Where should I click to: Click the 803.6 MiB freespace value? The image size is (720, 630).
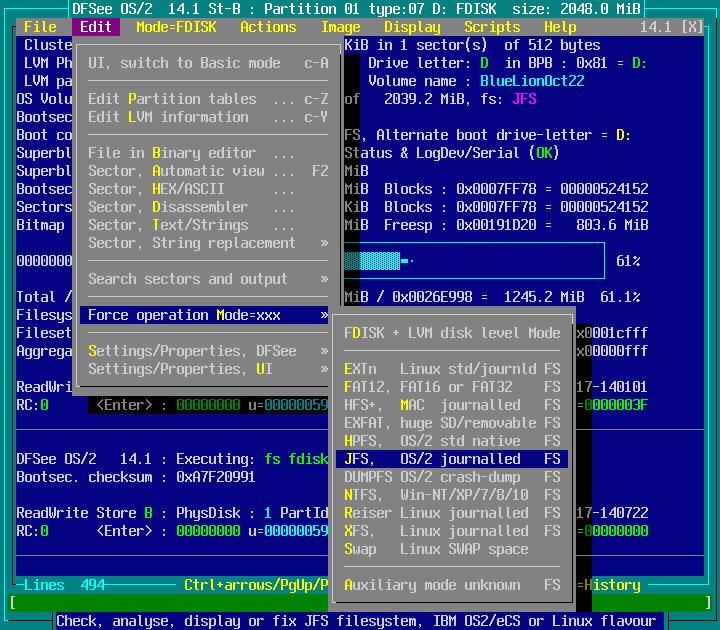coord(612,225)
